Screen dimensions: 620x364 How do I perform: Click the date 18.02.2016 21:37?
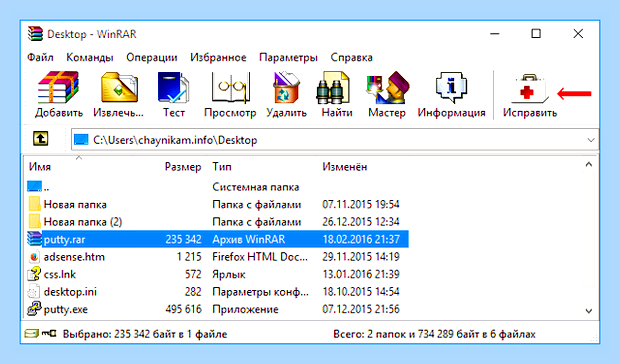(x=361, y=240)
